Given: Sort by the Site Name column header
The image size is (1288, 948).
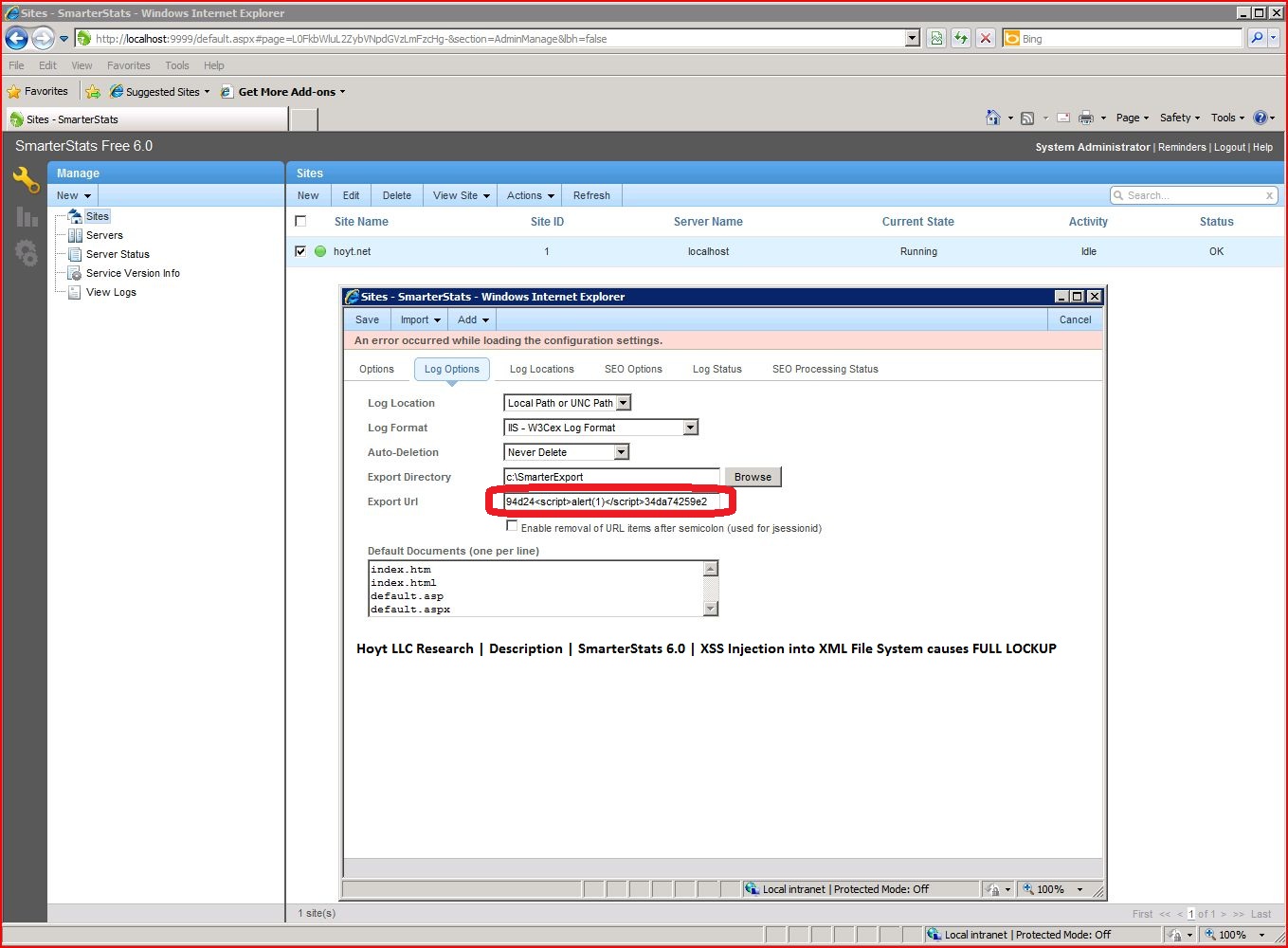Looking at the screenshot, I should pos(361,222).
